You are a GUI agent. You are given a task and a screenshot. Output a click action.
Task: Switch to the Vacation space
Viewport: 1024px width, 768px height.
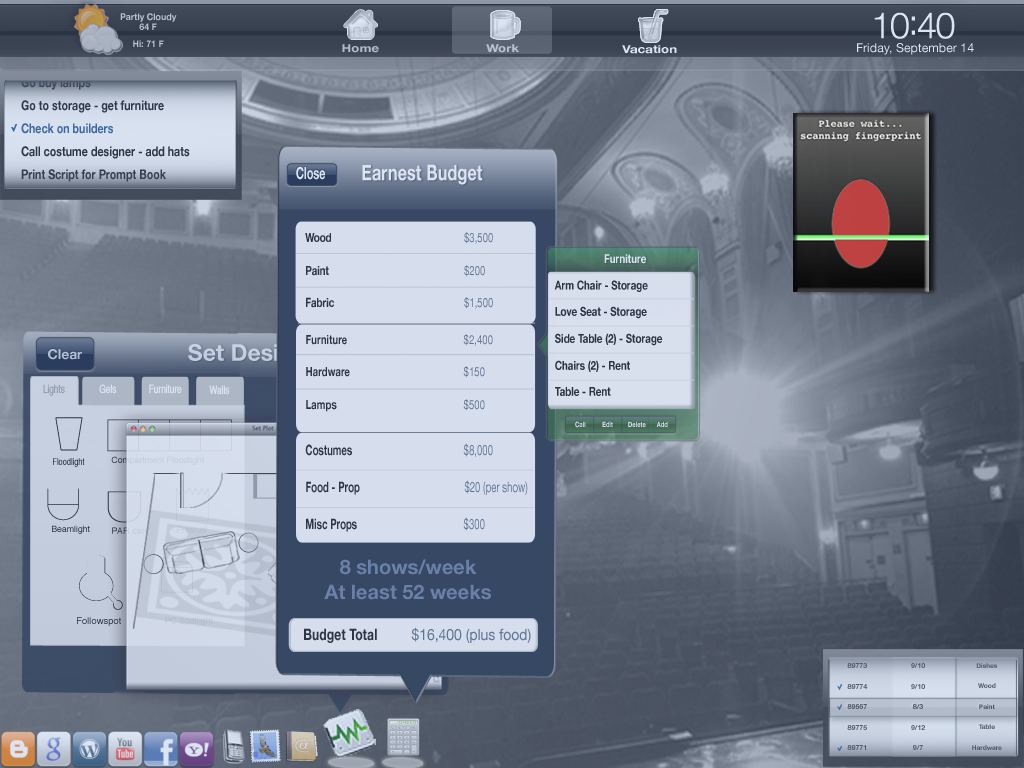click(x=649, y=31)
